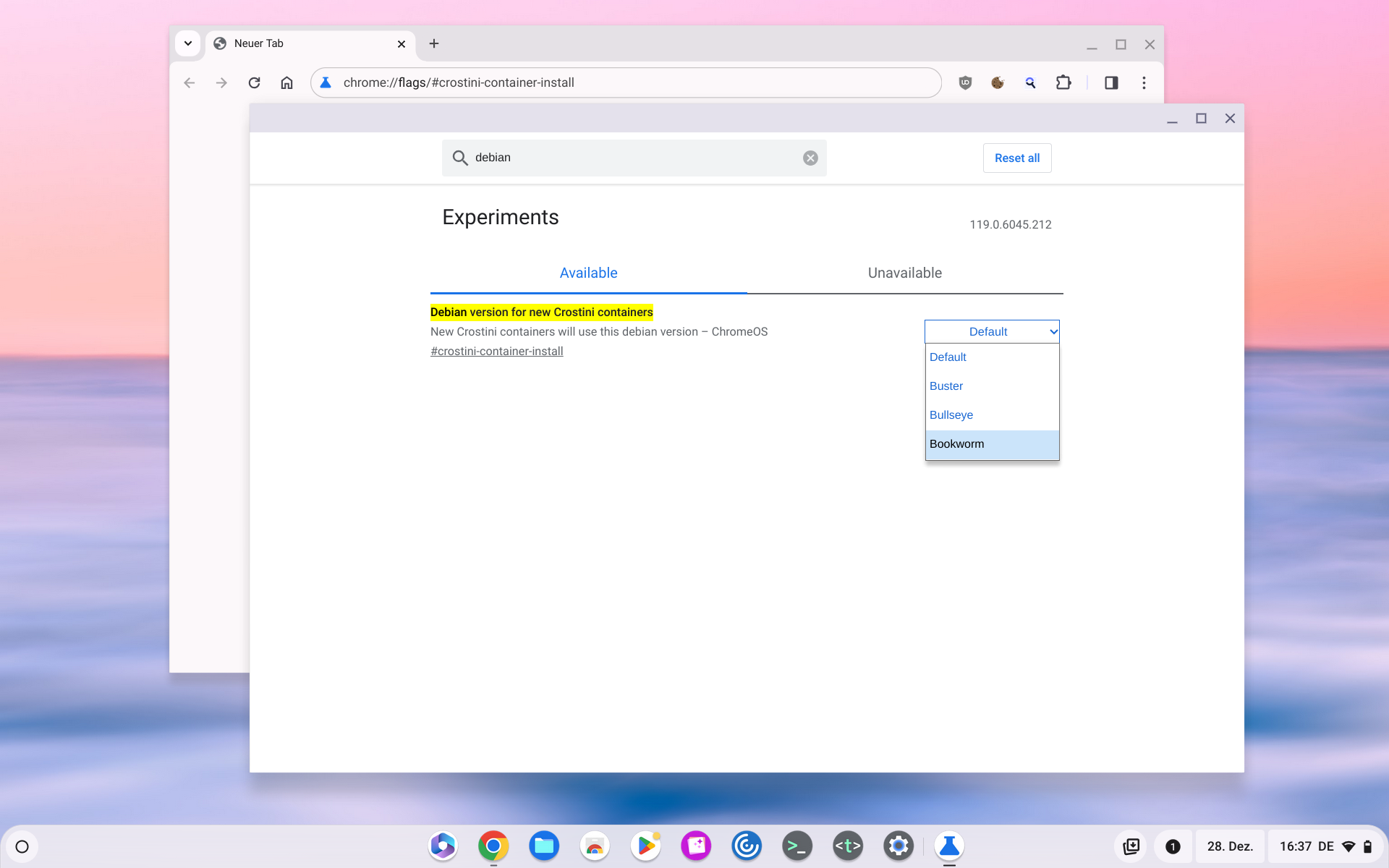Go forward in the Chrome browser window
Viewport: 1389px width, 868px height.
(x=221, y=82)
